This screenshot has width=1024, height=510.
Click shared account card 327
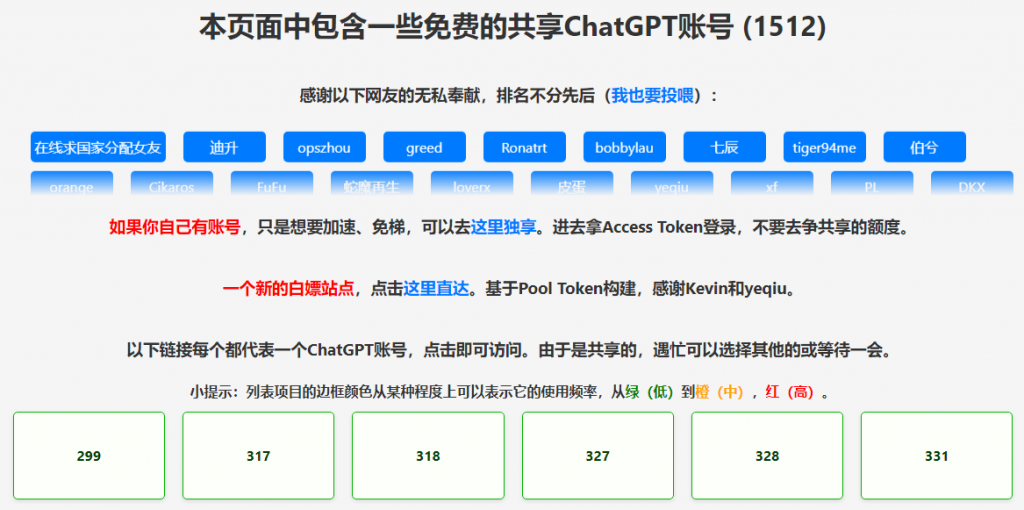[x=598, y=456]
